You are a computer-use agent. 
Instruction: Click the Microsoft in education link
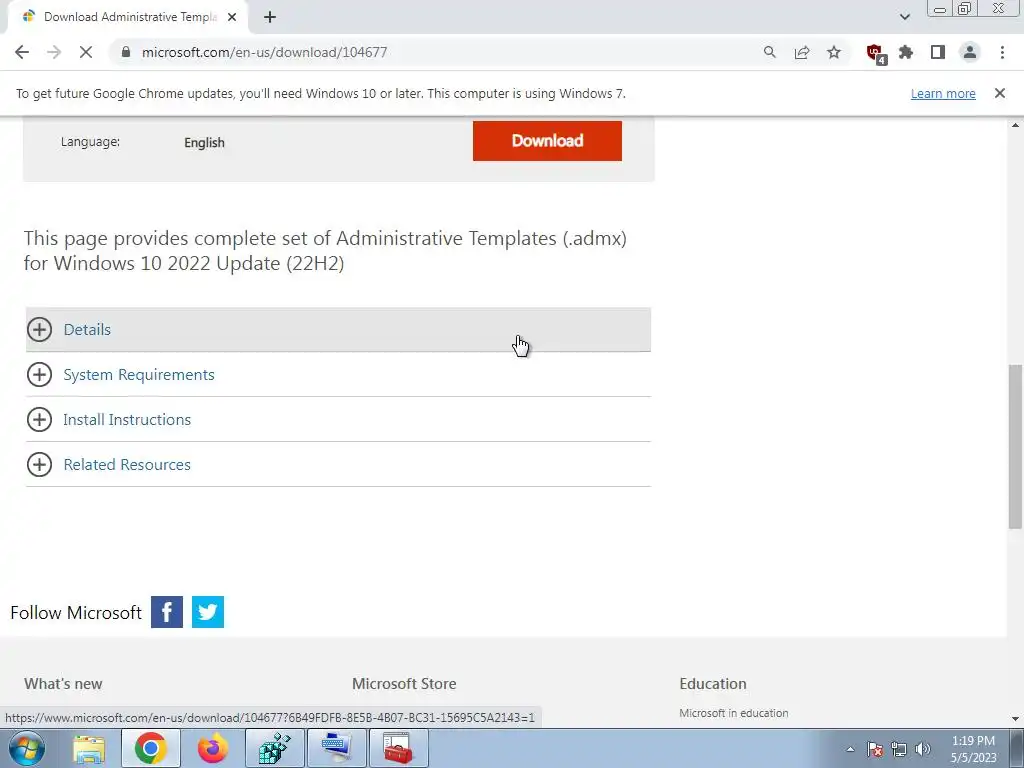point(733,713)
